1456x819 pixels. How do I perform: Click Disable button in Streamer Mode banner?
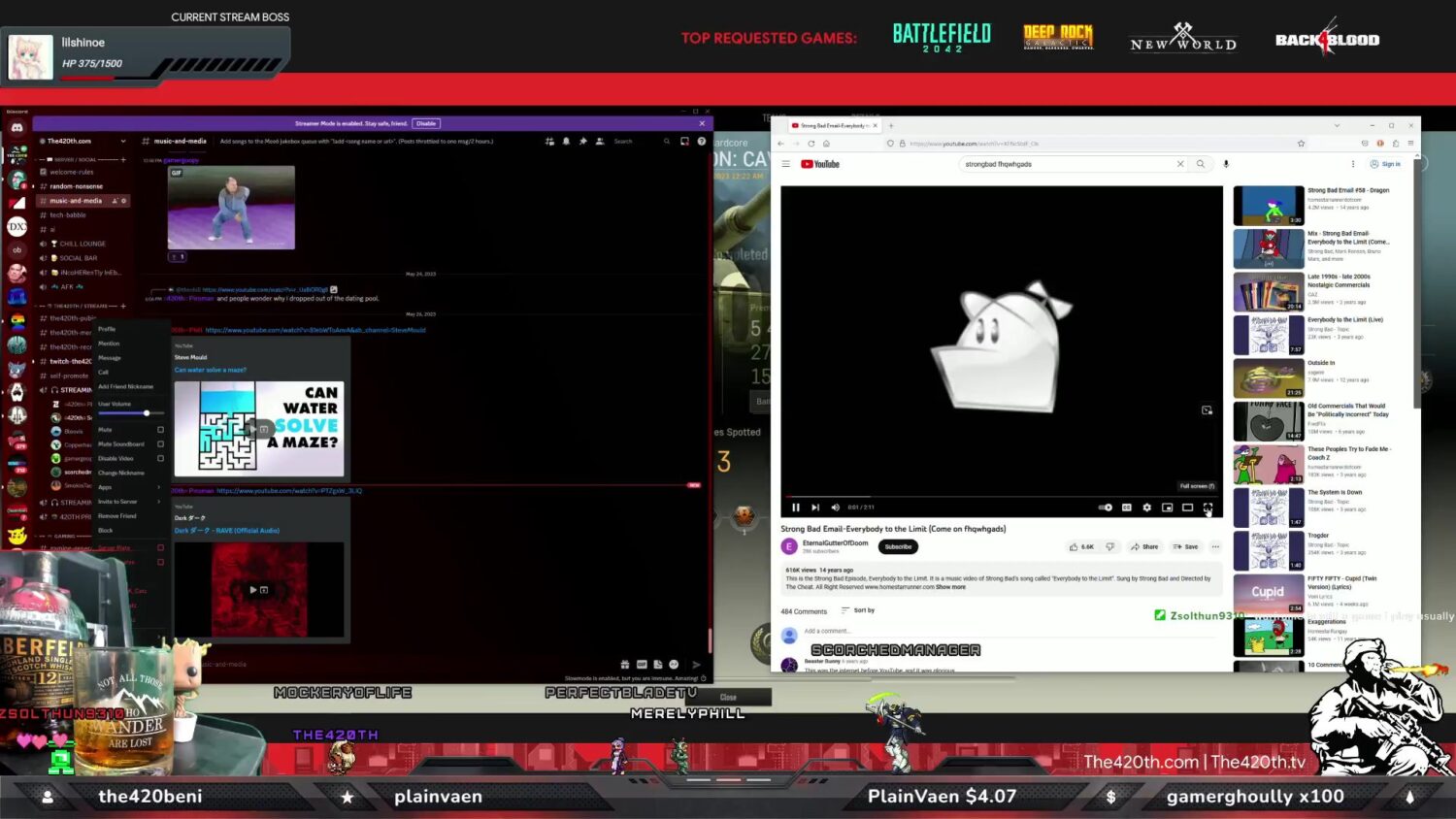(426, 123)
